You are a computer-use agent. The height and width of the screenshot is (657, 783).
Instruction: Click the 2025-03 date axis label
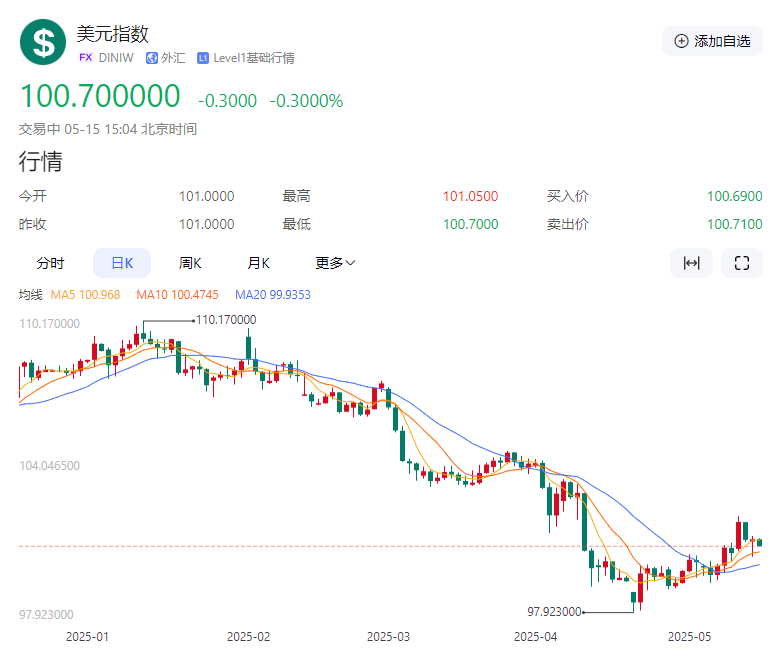[x=388, y=637]
